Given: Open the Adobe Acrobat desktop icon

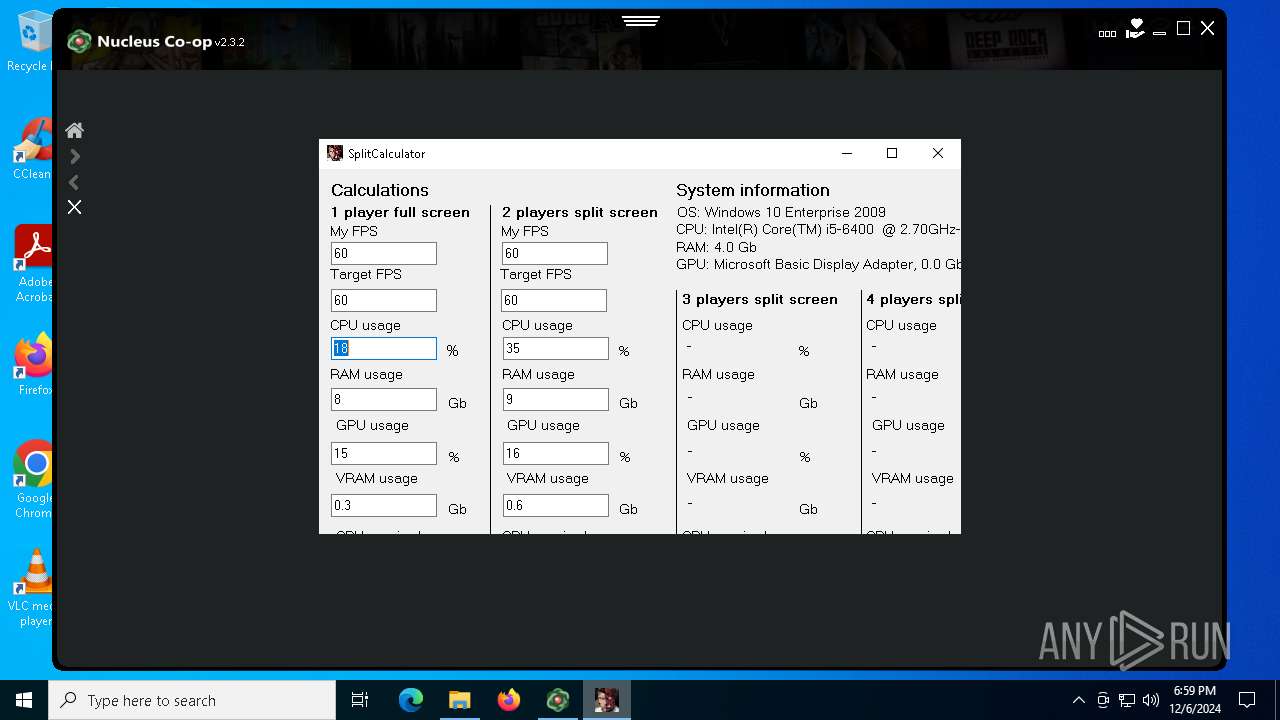Looking at the screenshot, I should click(33, 264).
